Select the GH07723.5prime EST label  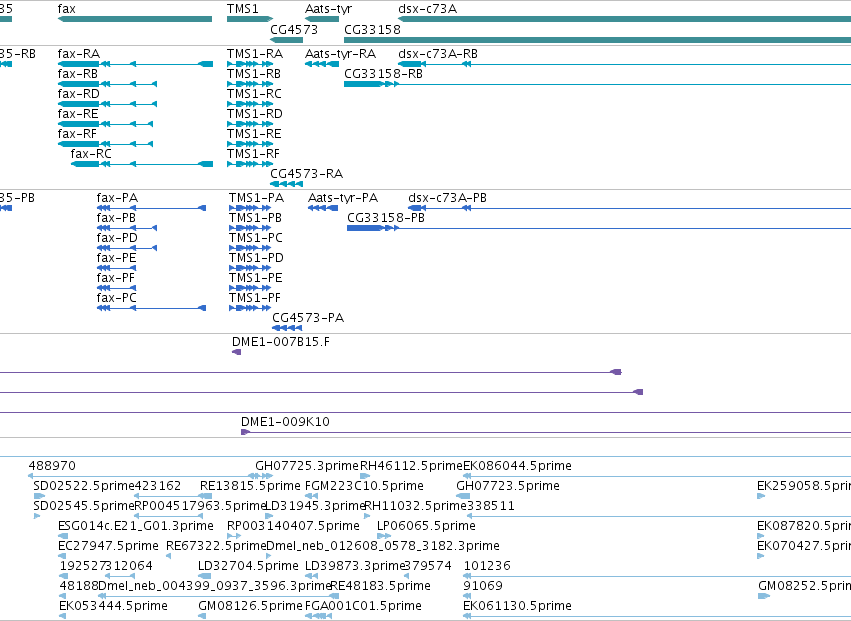pos(508,486)
